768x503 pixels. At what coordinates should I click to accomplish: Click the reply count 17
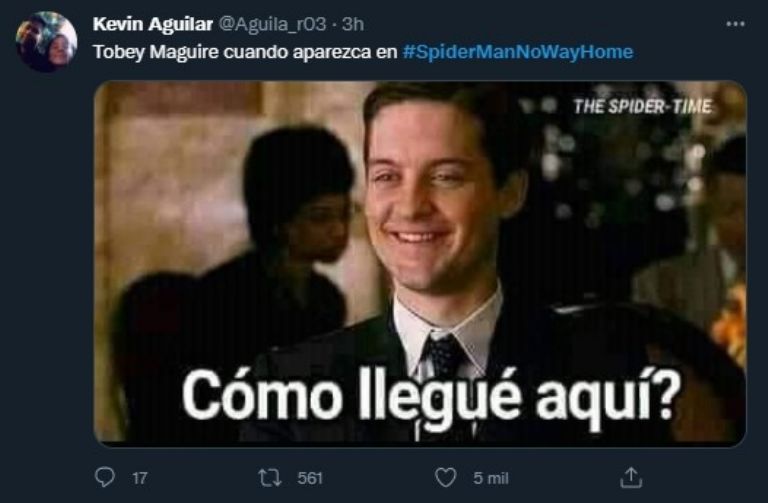click(140, 478)
